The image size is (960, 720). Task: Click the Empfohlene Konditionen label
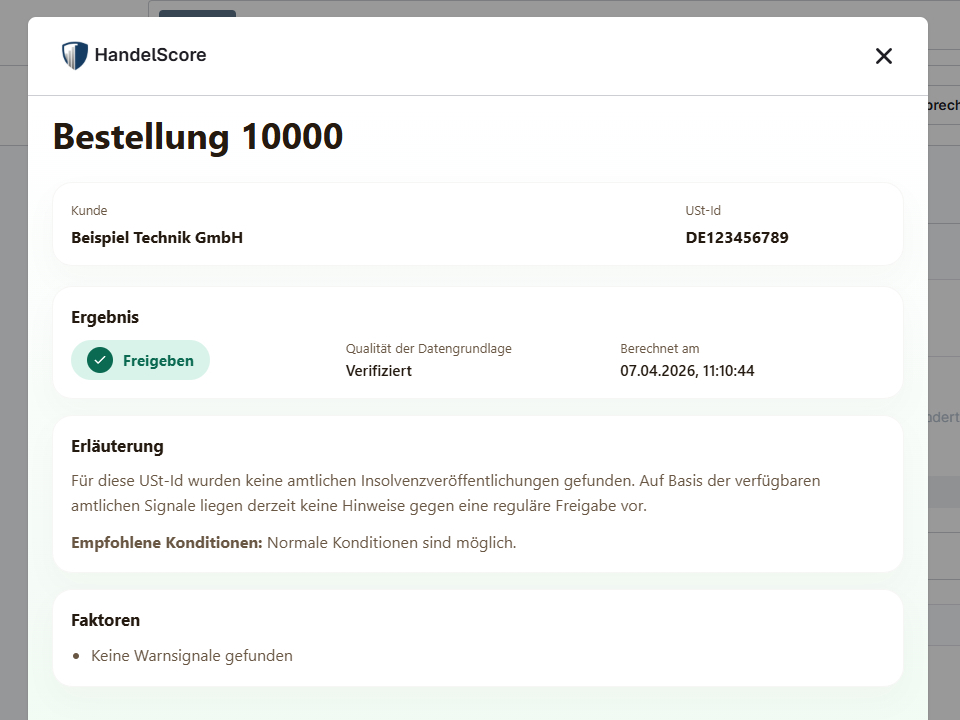pyautogui.click(x=167, y=542)
